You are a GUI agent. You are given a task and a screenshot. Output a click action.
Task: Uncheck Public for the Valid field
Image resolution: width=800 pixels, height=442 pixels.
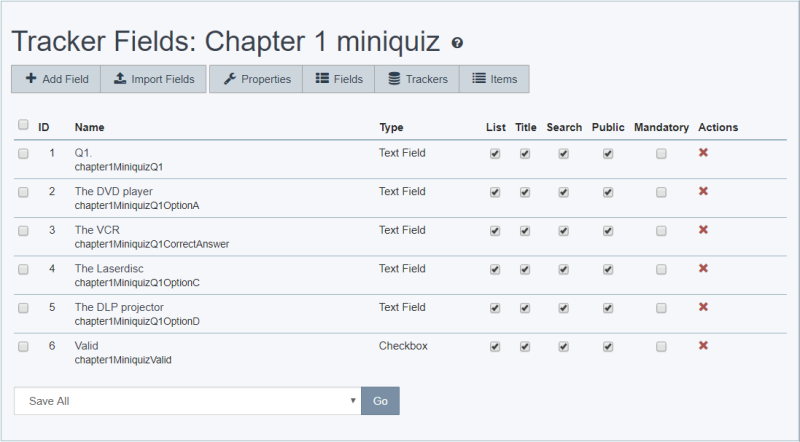coord(608,347)
